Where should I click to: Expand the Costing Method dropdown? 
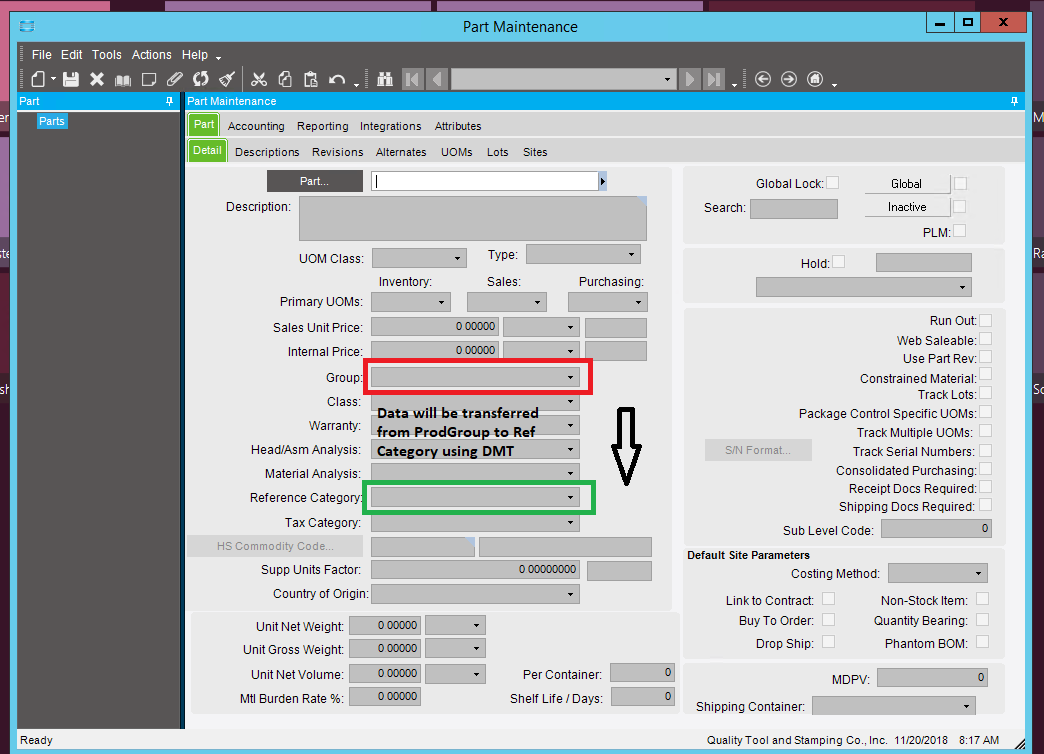(977, 574)
